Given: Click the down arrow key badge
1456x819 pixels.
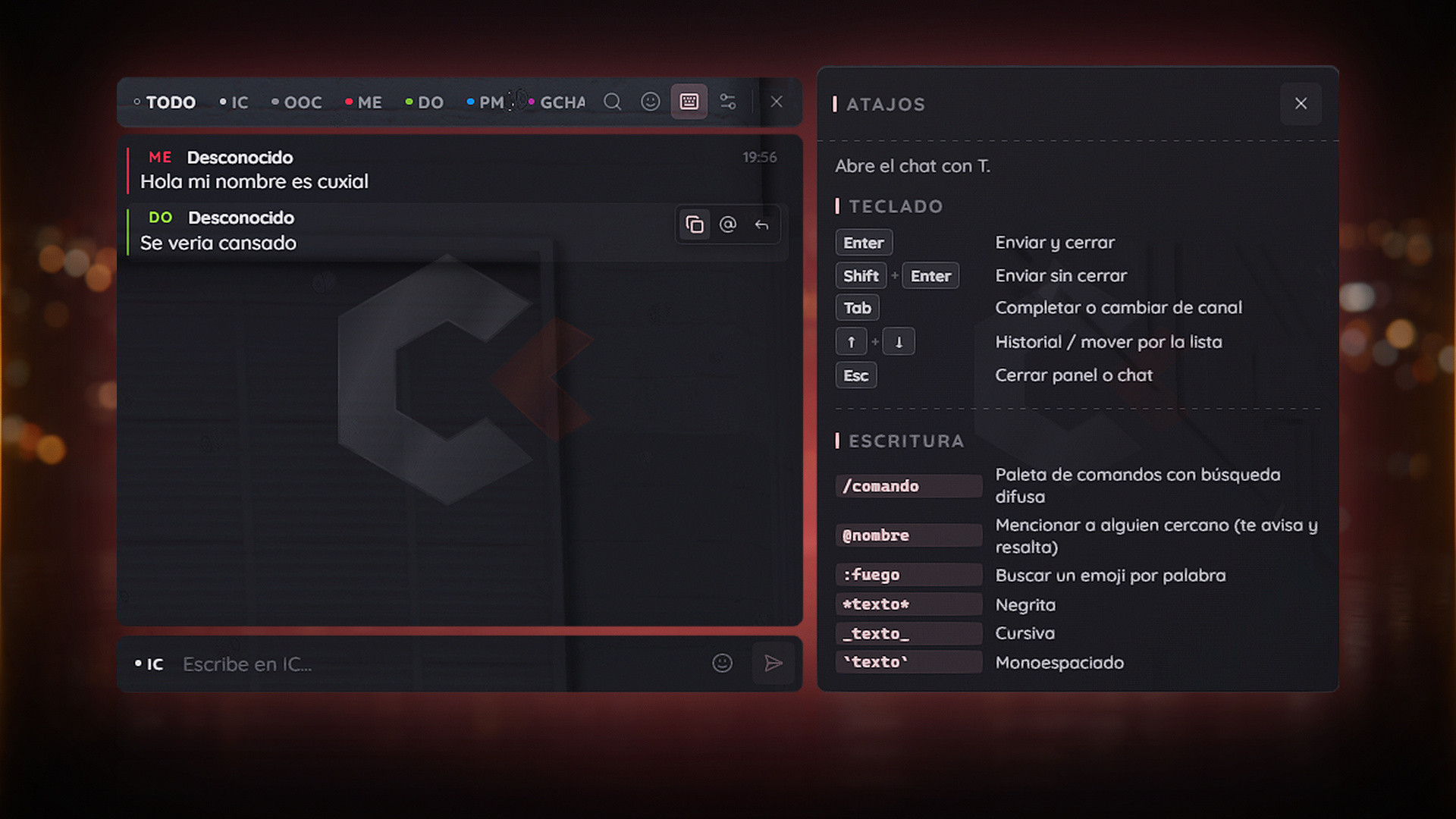Looking at the screenshot, I should (899, 342).
